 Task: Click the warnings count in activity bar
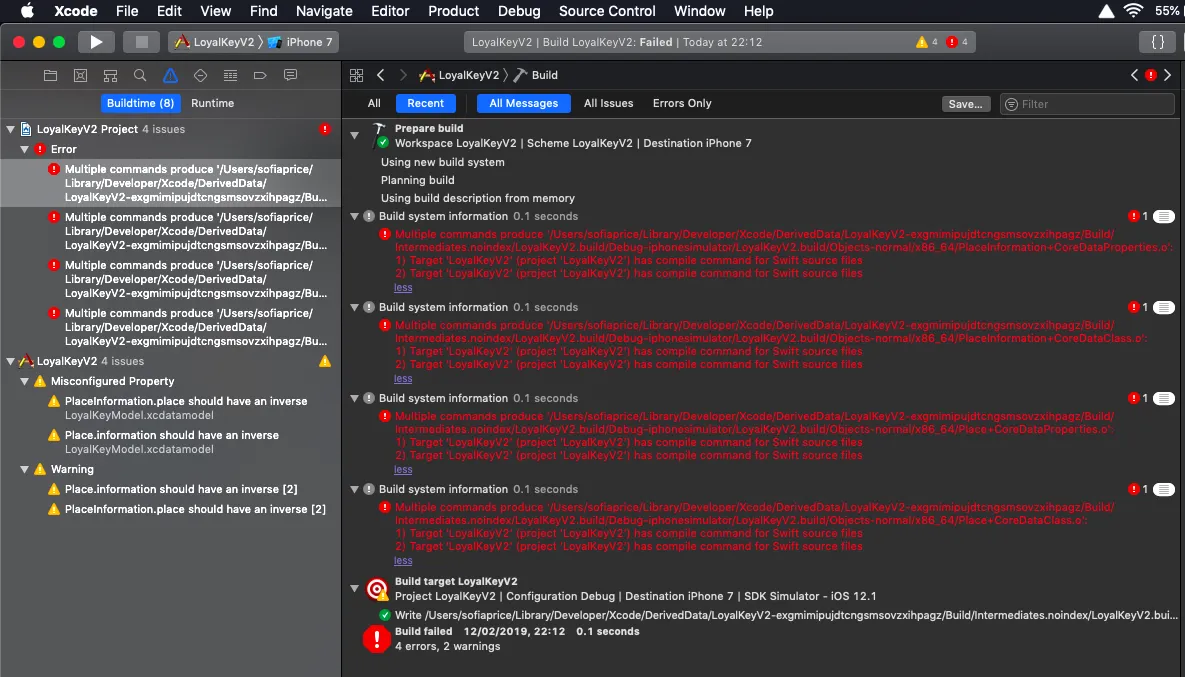click(x=927, y=42)
